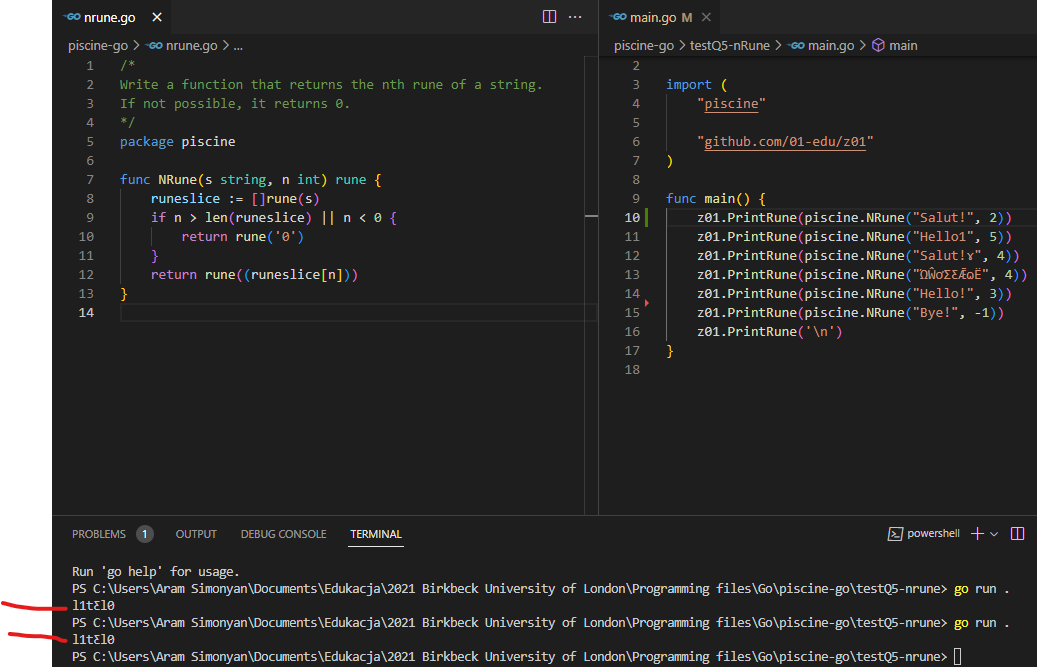1037x667 pixels.
Task: Open a split editor using the split icon
Action: (x=548, y=16)
